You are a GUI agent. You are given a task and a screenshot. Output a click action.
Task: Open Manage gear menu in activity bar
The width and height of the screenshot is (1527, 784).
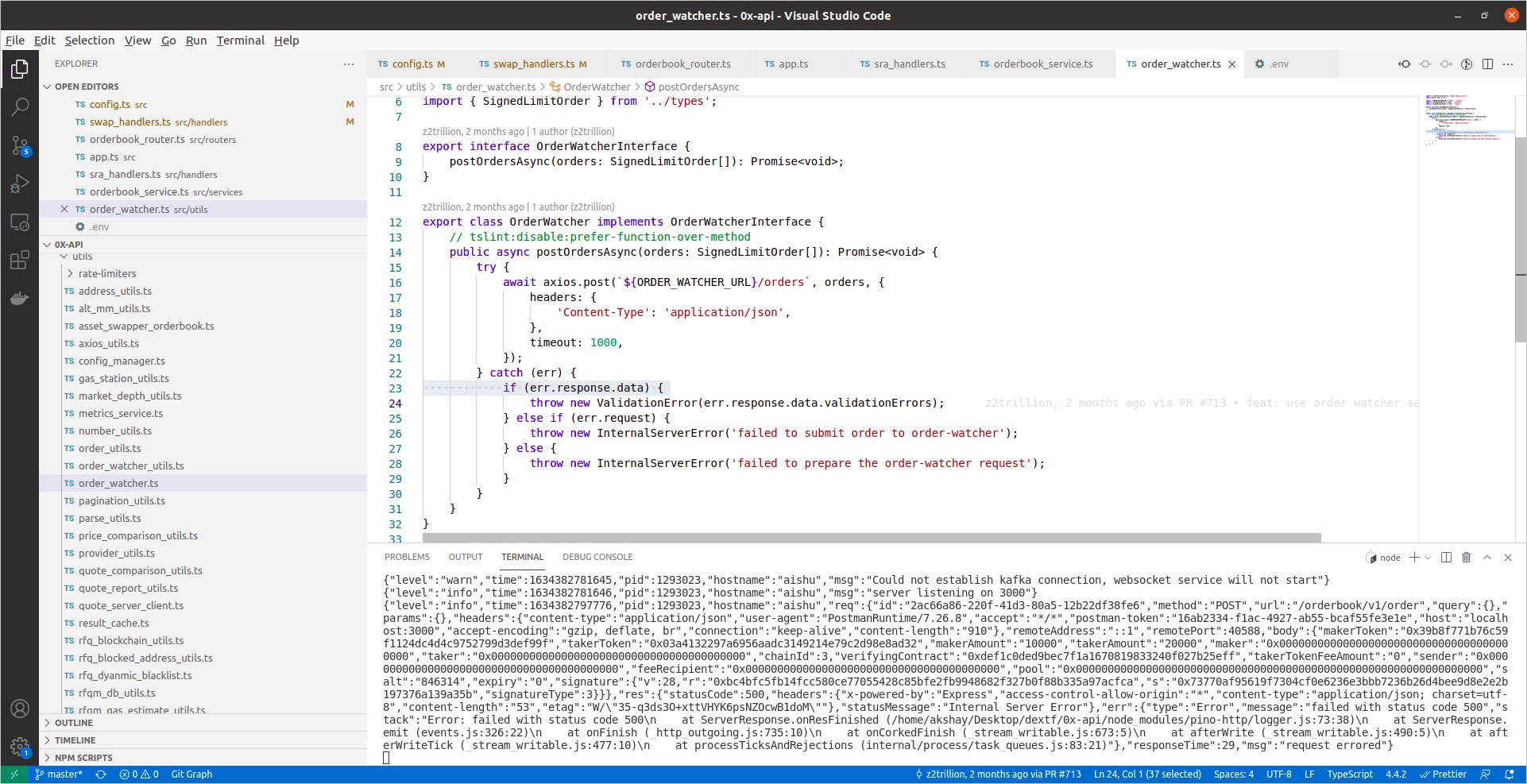click(x=20, y=747)
